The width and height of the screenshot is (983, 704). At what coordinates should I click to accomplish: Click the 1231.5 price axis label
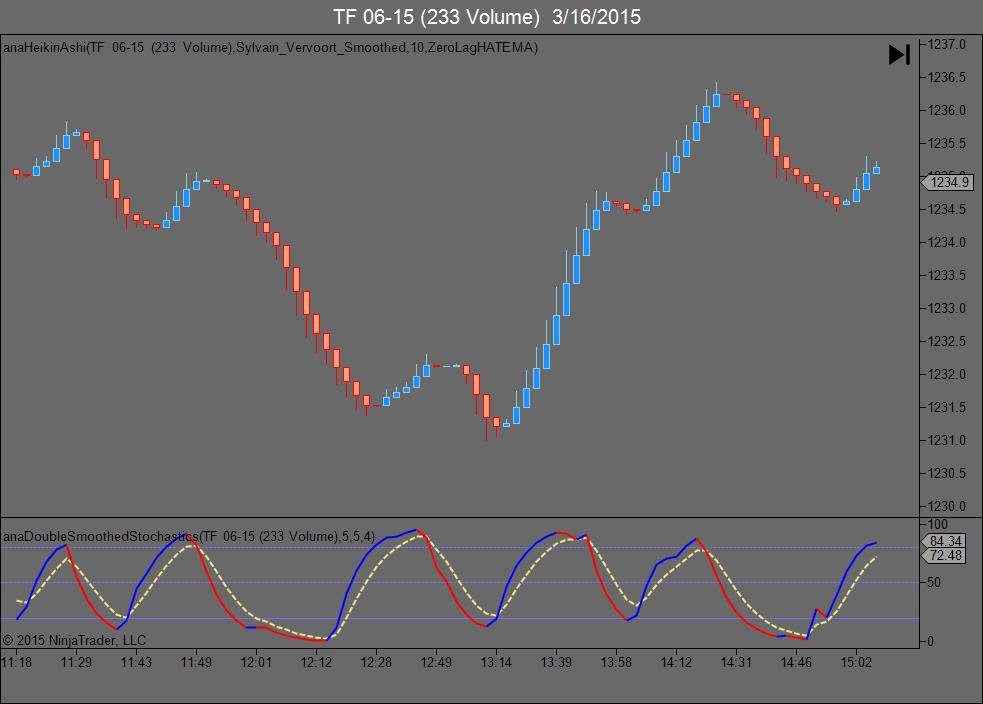(947, 407)
